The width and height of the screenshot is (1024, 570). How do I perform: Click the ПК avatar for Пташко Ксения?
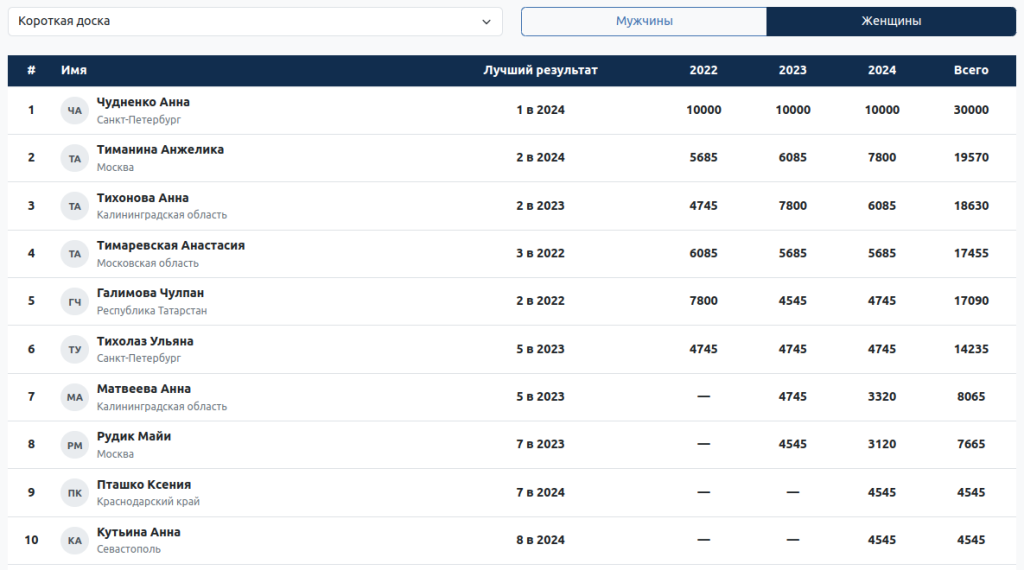tap(75, 492)
